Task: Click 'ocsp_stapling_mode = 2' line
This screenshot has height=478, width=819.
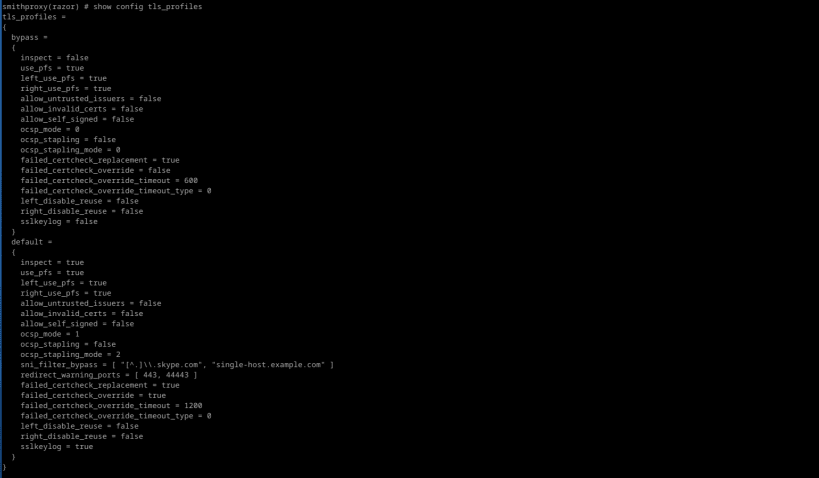Action: pos(71,354)
